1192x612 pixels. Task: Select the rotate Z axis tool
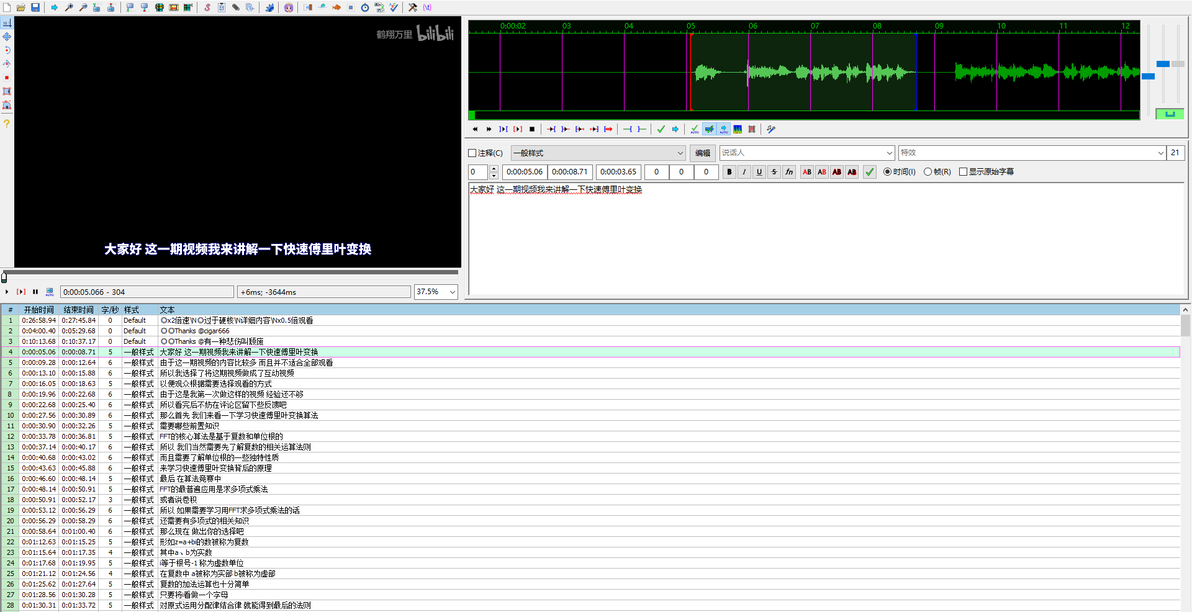7,49
